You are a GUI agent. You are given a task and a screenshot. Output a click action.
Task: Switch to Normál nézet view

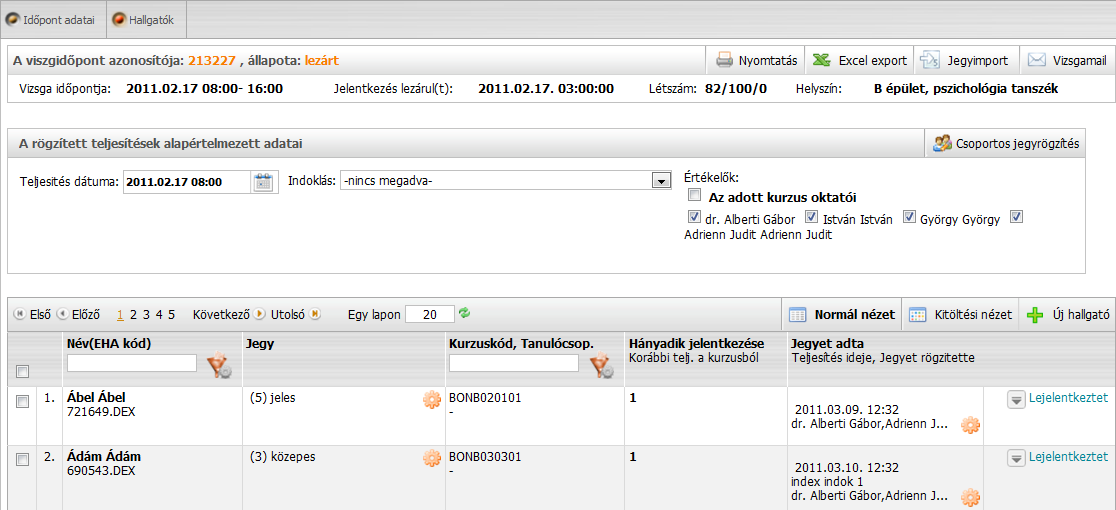pos(842,314)
